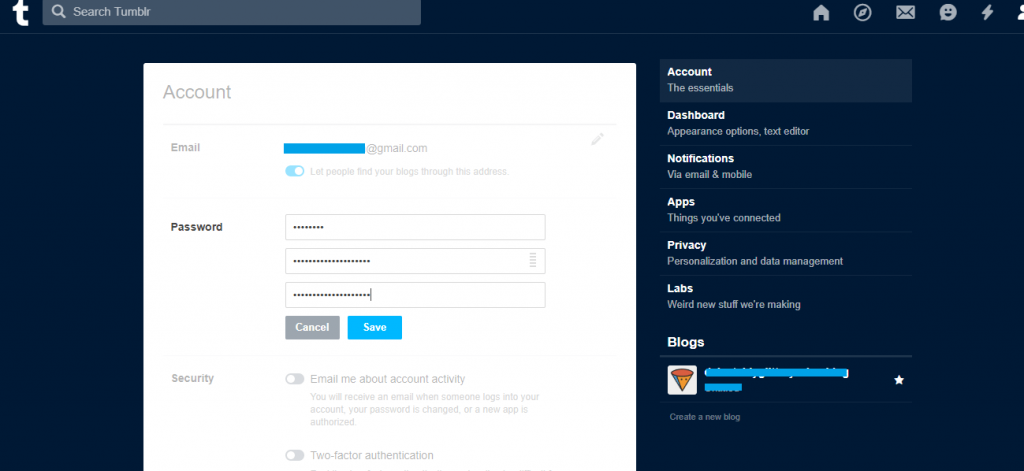
Task: Click the star icon beside the blog
Action: click(x=898, y=380)
